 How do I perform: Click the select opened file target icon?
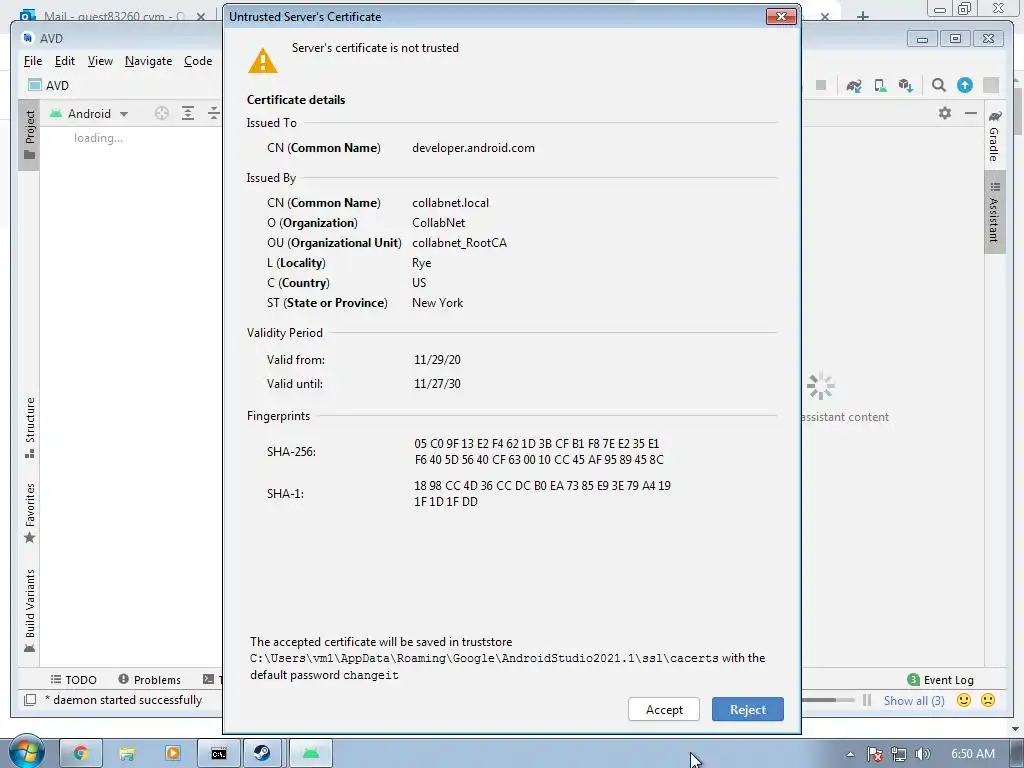click(x=161, y=114)
